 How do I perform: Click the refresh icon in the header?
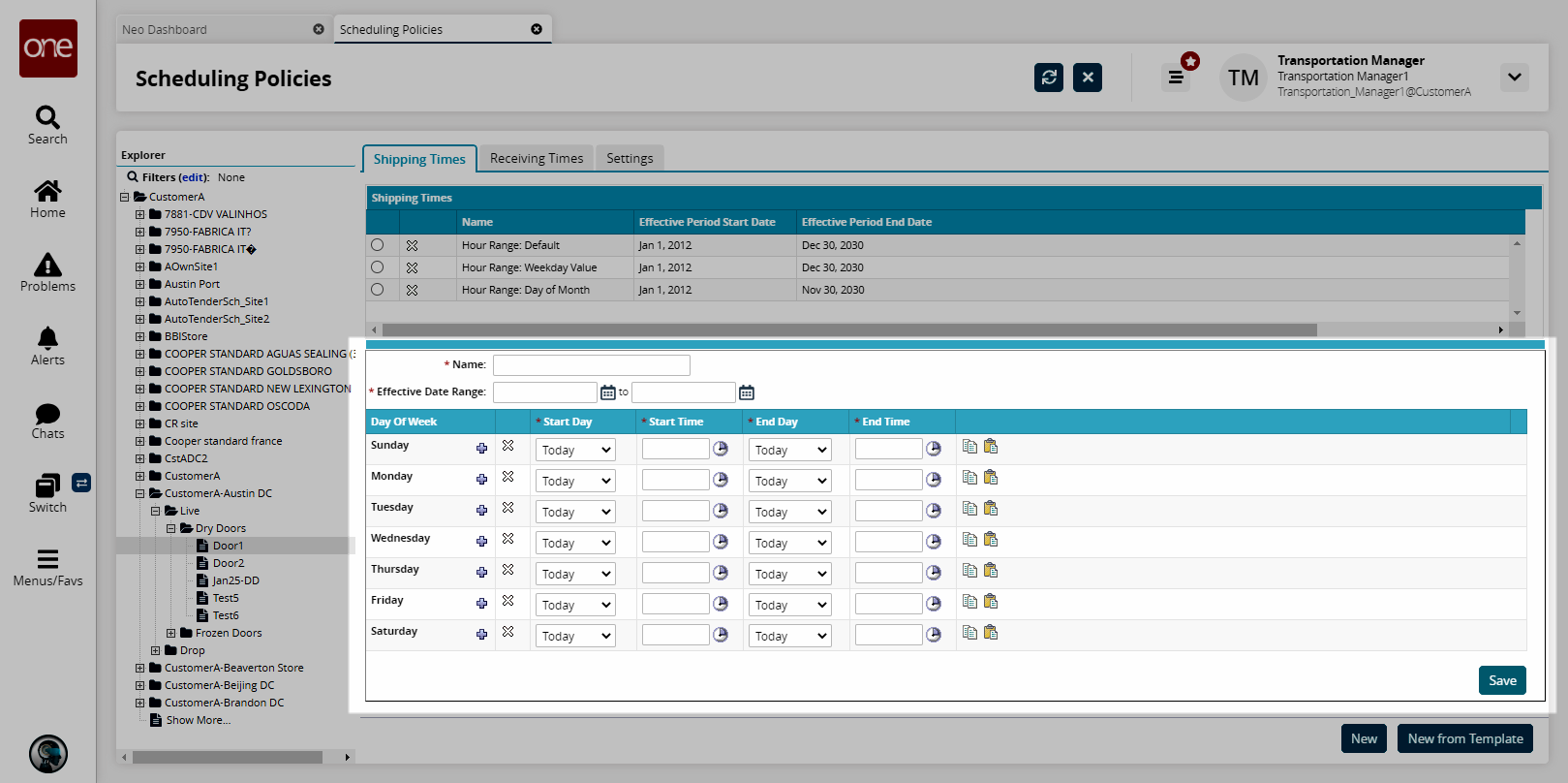click(x=1048, y=78)
